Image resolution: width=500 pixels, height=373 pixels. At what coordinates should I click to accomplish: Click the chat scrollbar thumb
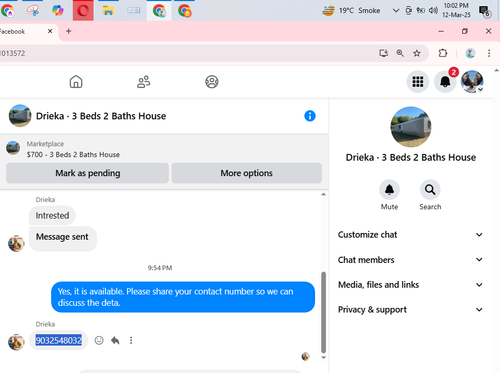[x=323, y=312]
